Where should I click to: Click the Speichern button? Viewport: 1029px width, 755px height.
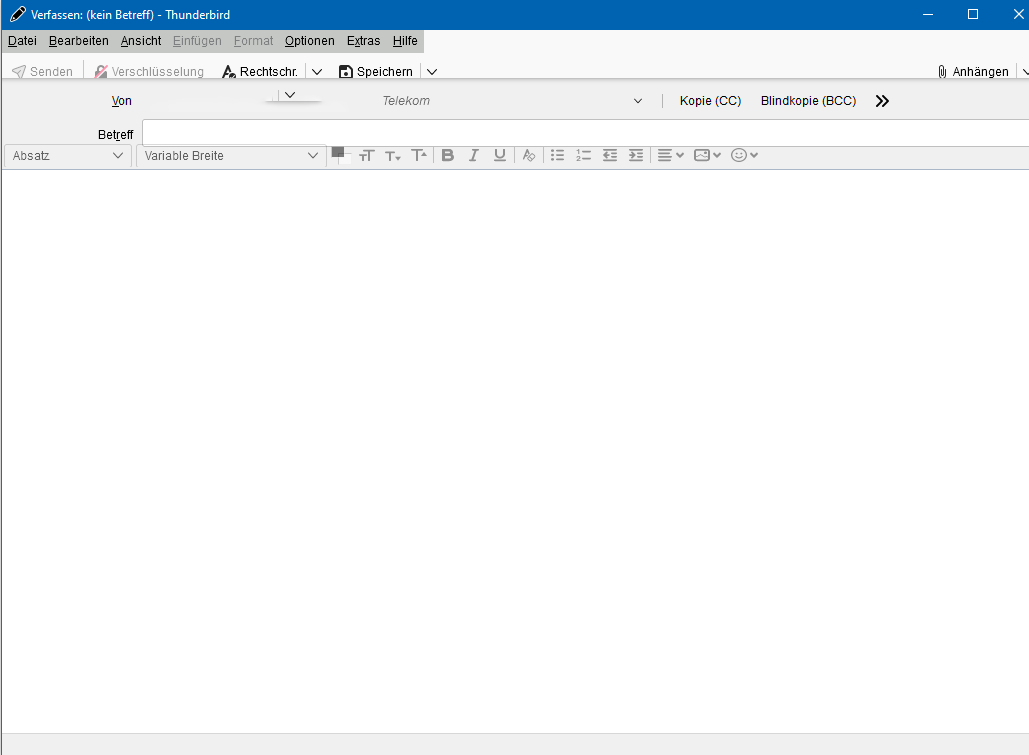click(376, 72)
